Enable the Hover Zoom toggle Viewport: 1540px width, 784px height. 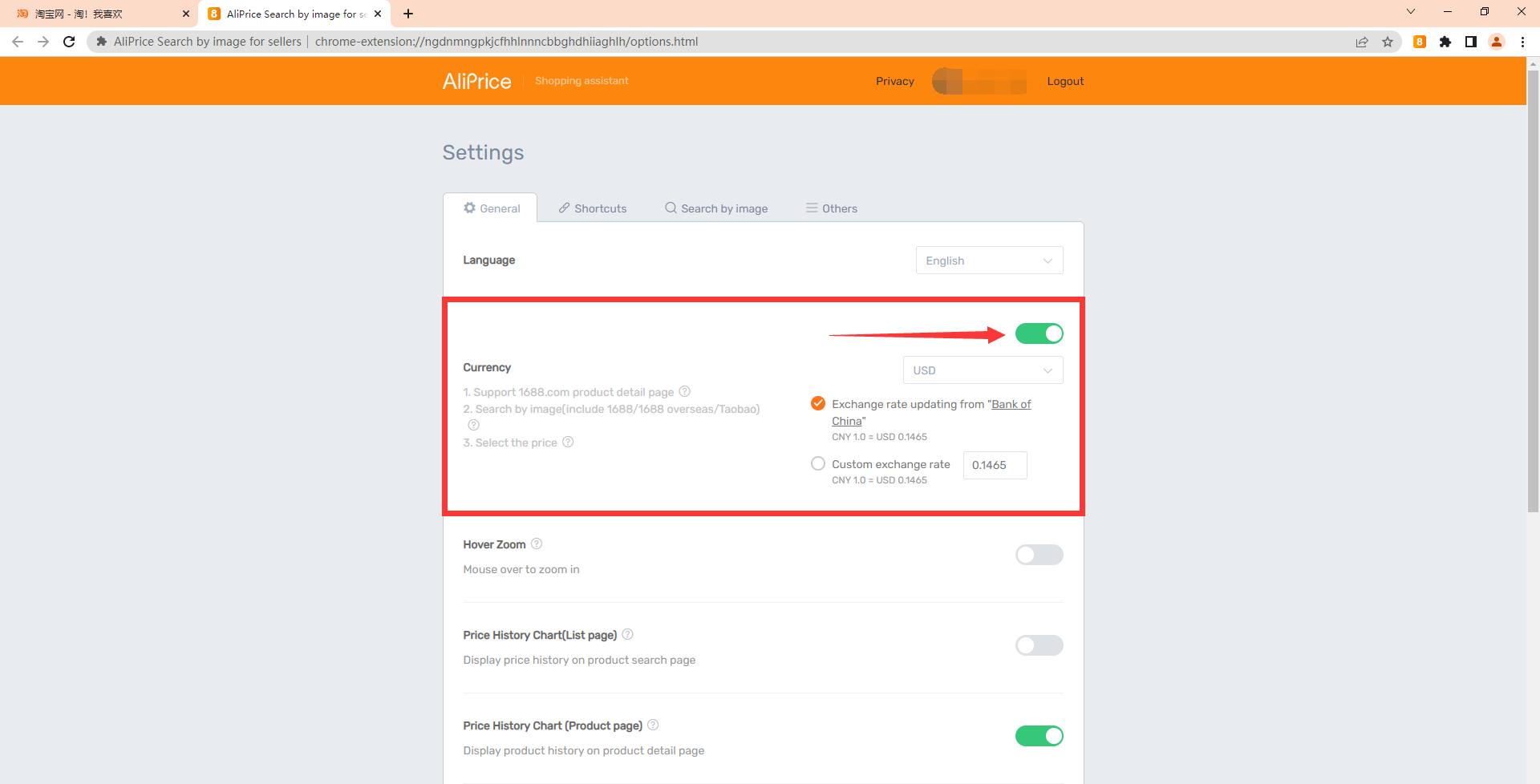(1039, 555)
